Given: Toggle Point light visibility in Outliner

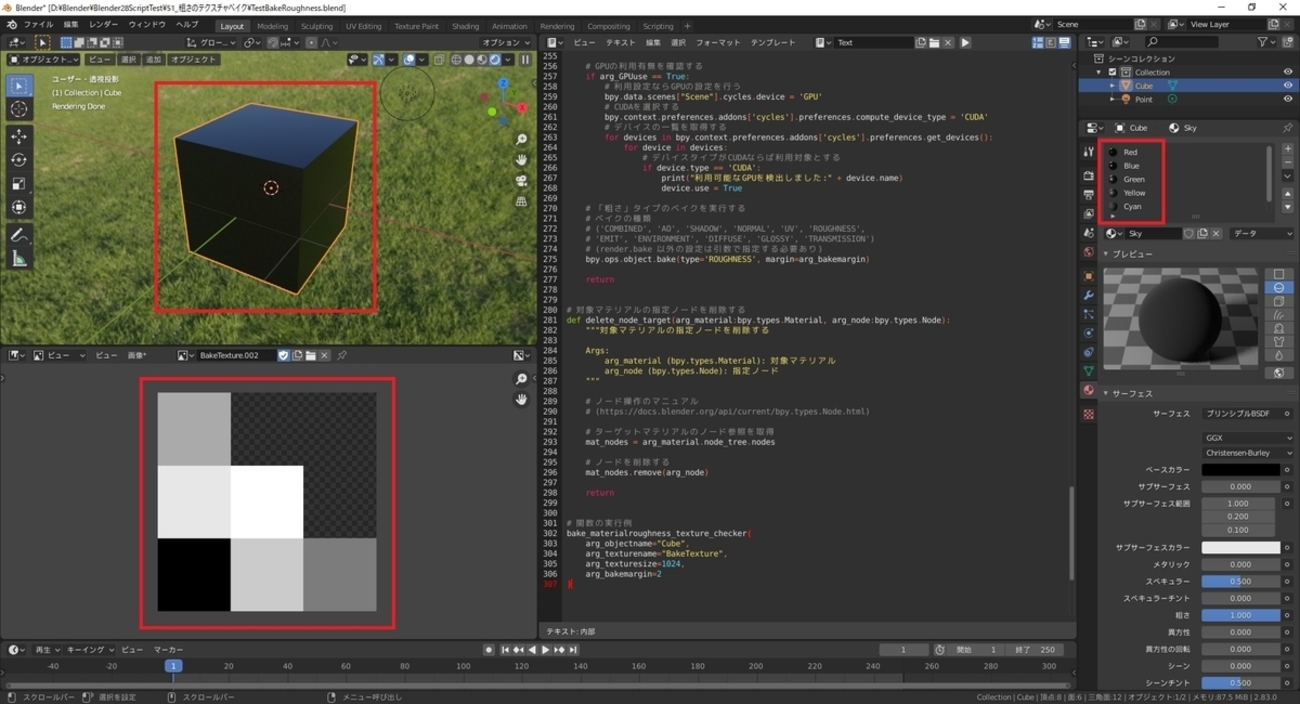Looking at the screenshot, I should [1289, 99].
